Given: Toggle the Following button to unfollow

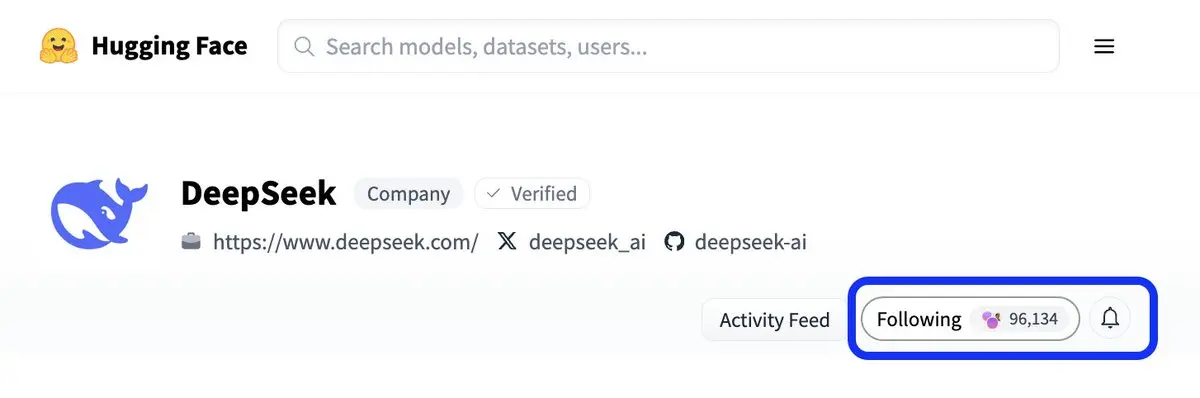Looking at the screenshot, I should tap(970, 319).
